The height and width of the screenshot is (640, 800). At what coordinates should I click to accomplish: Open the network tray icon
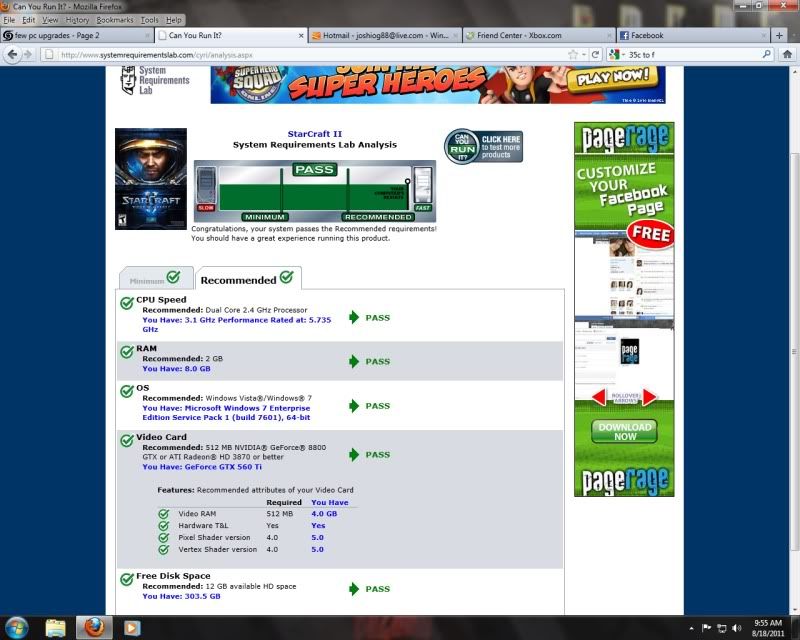(x=722, y=628)
